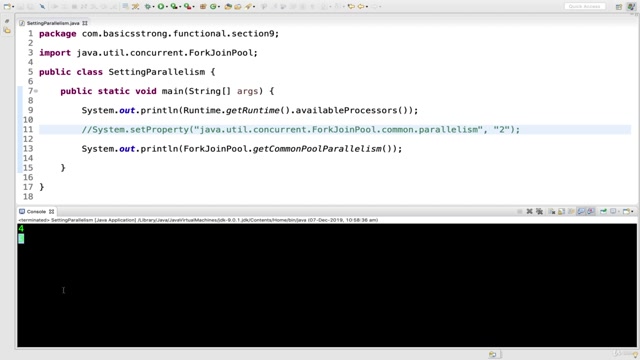
Task: Click the Terminate button in the console toolbar
Action: pos(520,211)
